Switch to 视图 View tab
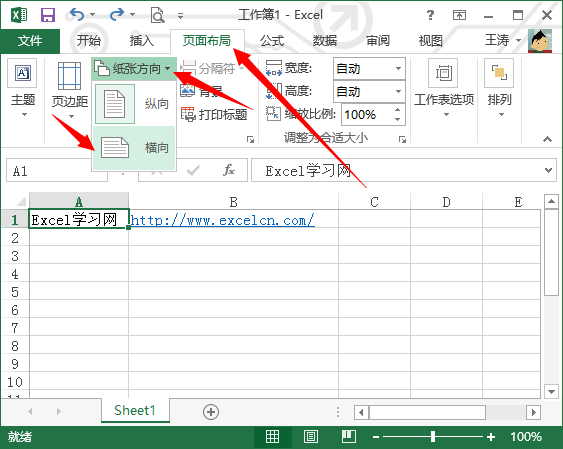Screen dimensions: 563x449 431,41
